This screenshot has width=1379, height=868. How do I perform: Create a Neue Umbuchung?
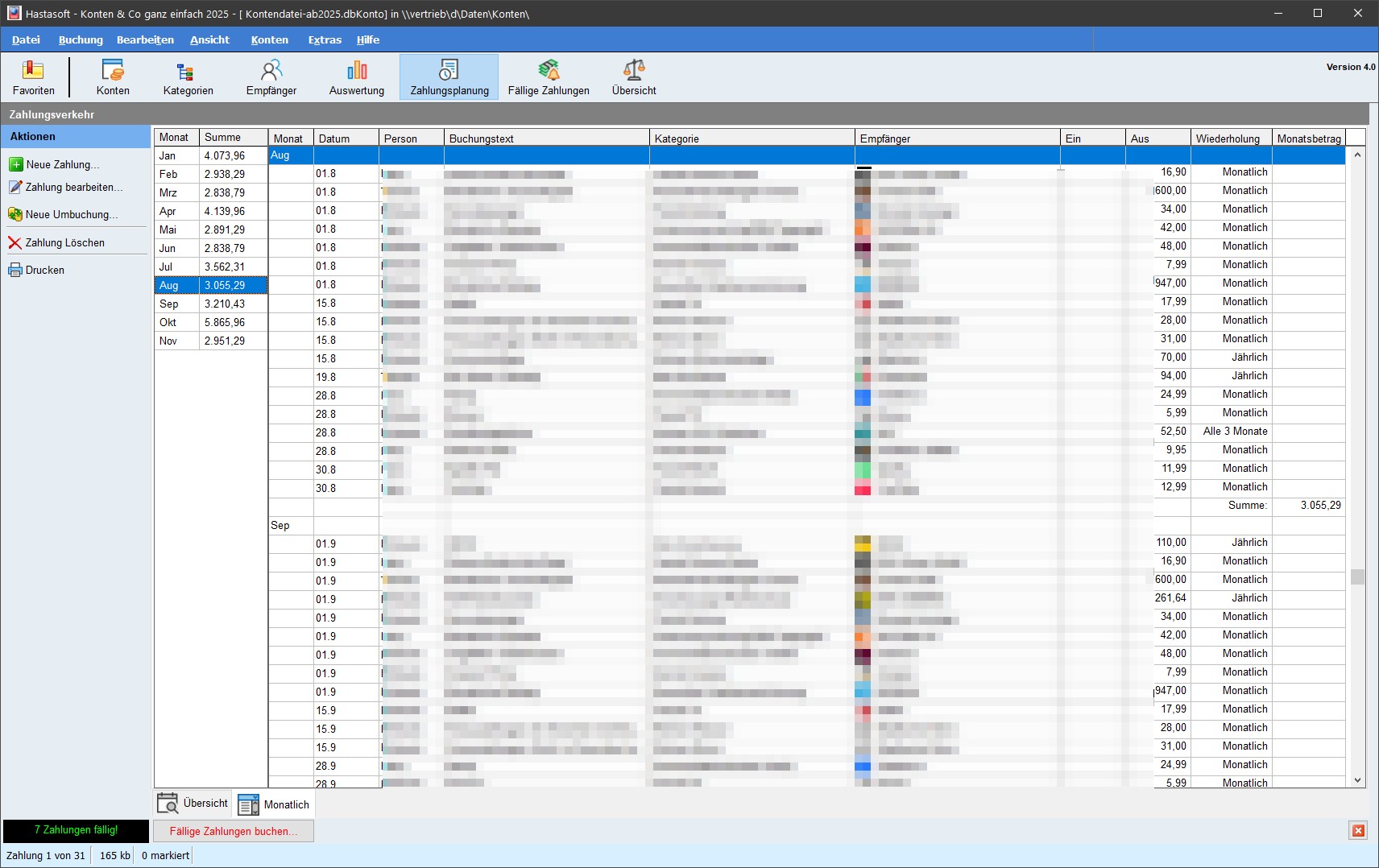click(71, 214)
